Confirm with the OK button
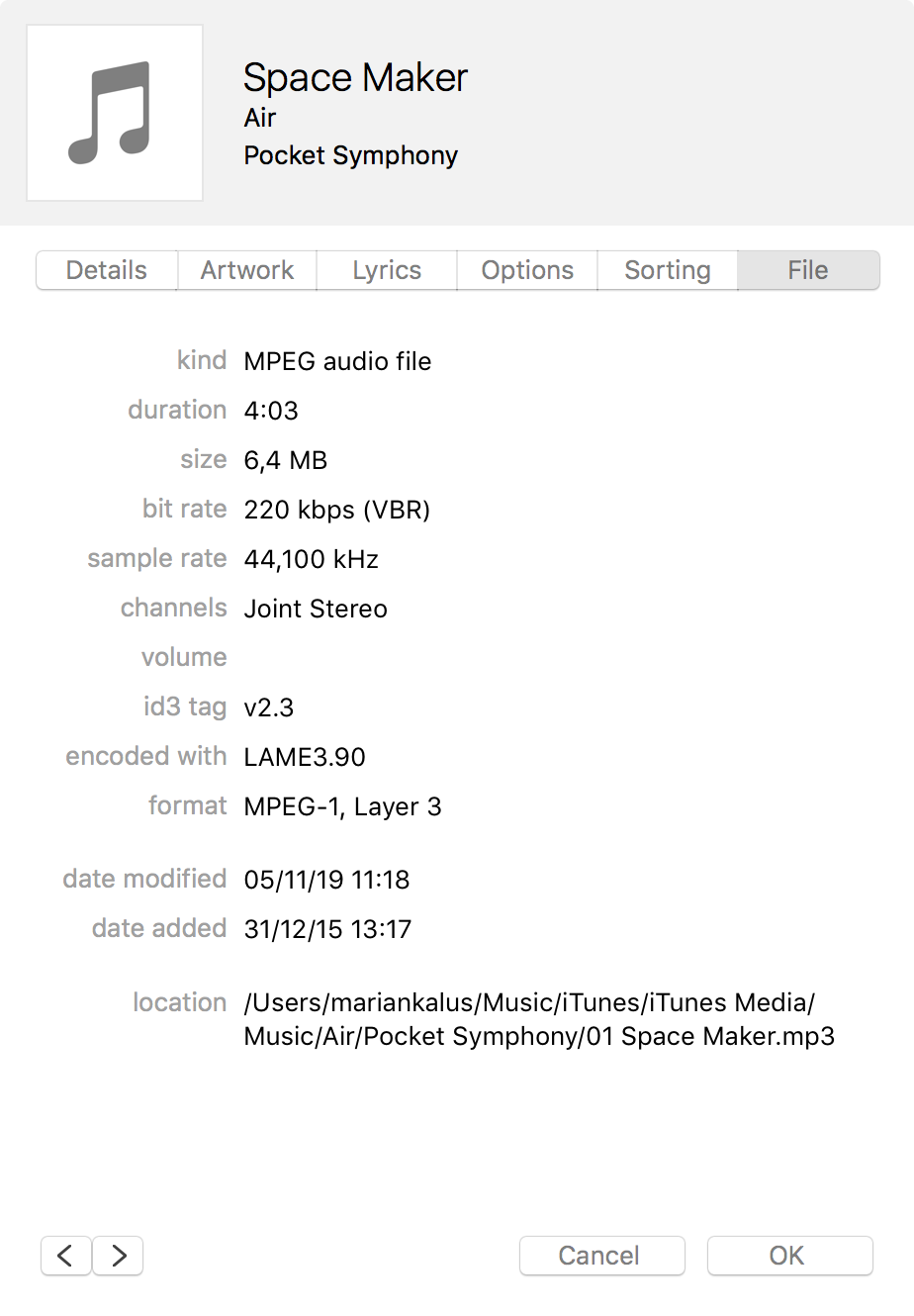The image size is (914, 1316). [x=789, y=1256]
